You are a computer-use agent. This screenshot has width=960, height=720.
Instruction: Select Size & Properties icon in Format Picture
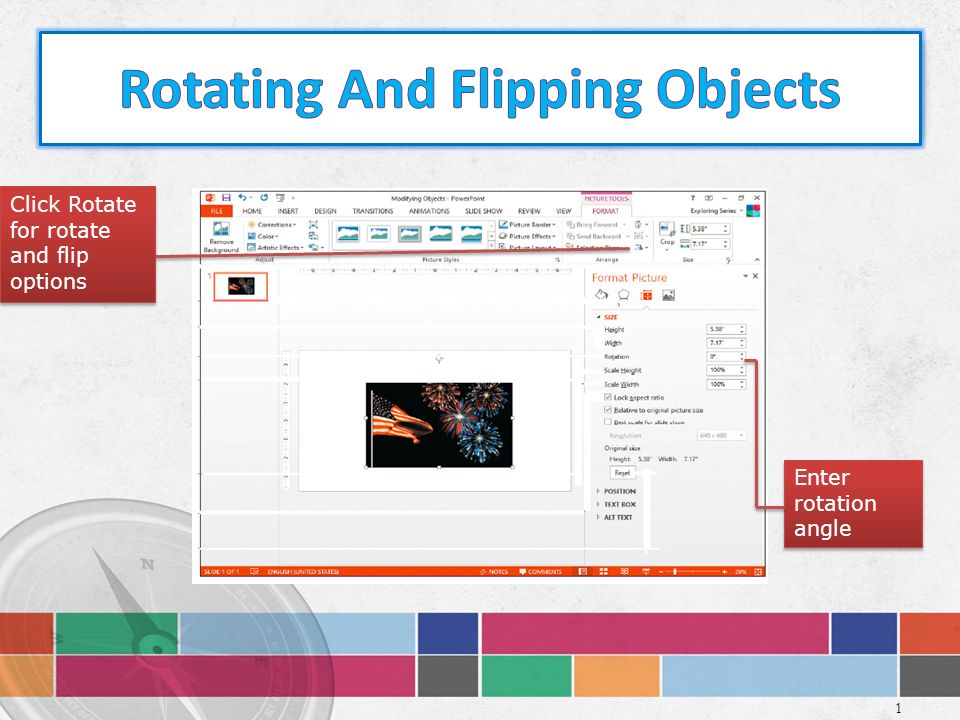point(646,295)
